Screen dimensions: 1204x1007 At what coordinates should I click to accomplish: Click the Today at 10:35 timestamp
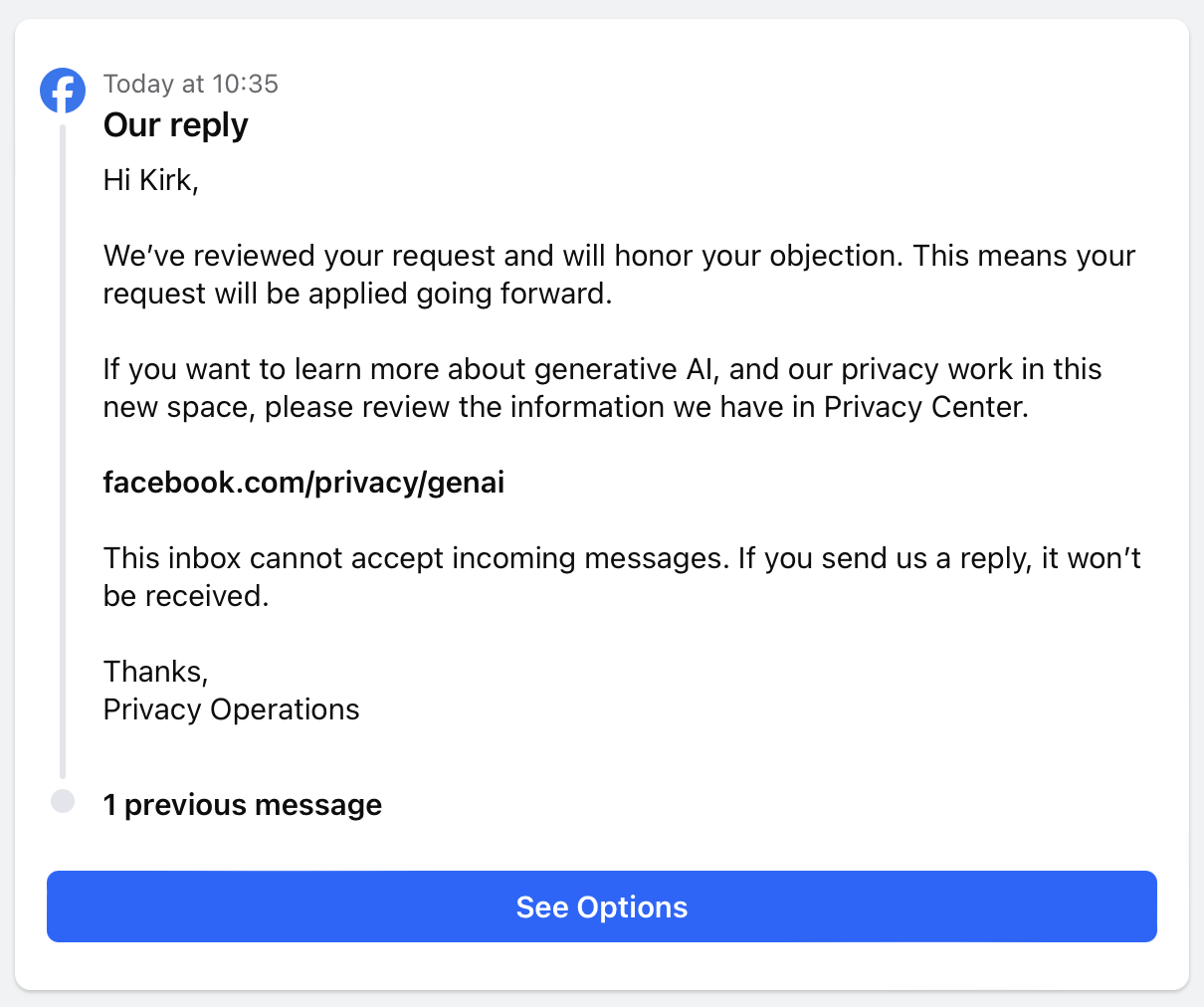pyautogui.click(x=191, y=84)
